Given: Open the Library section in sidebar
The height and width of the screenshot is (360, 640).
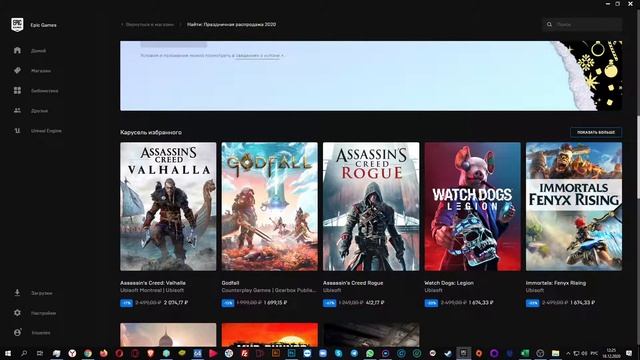Looking at the screenshot, I should pos(36,91).
